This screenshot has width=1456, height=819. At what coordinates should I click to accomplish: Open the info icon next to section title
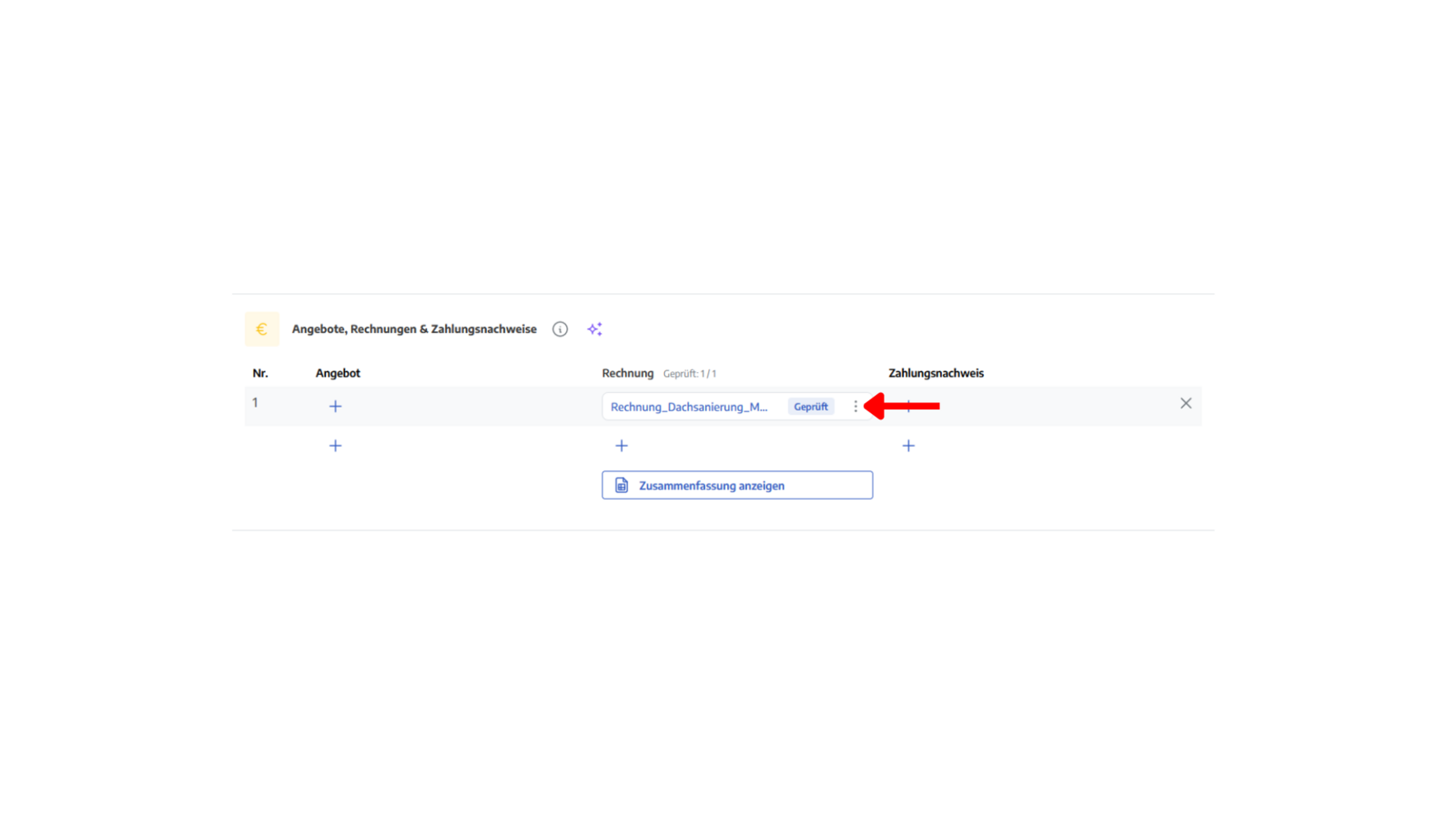pos(560,329)
